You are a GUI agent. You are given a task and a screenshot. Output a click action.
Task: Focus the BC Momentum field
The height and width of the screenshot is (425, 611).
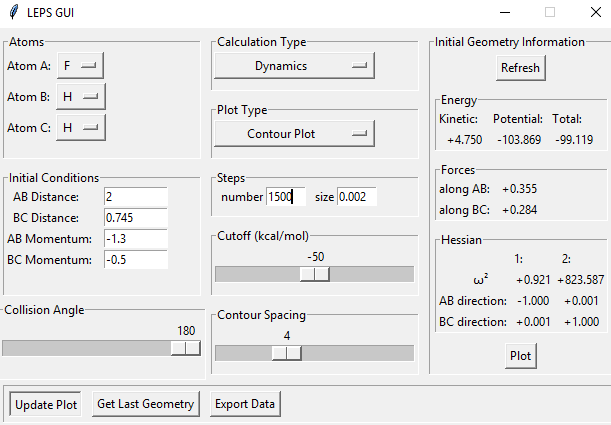point(135,260)
